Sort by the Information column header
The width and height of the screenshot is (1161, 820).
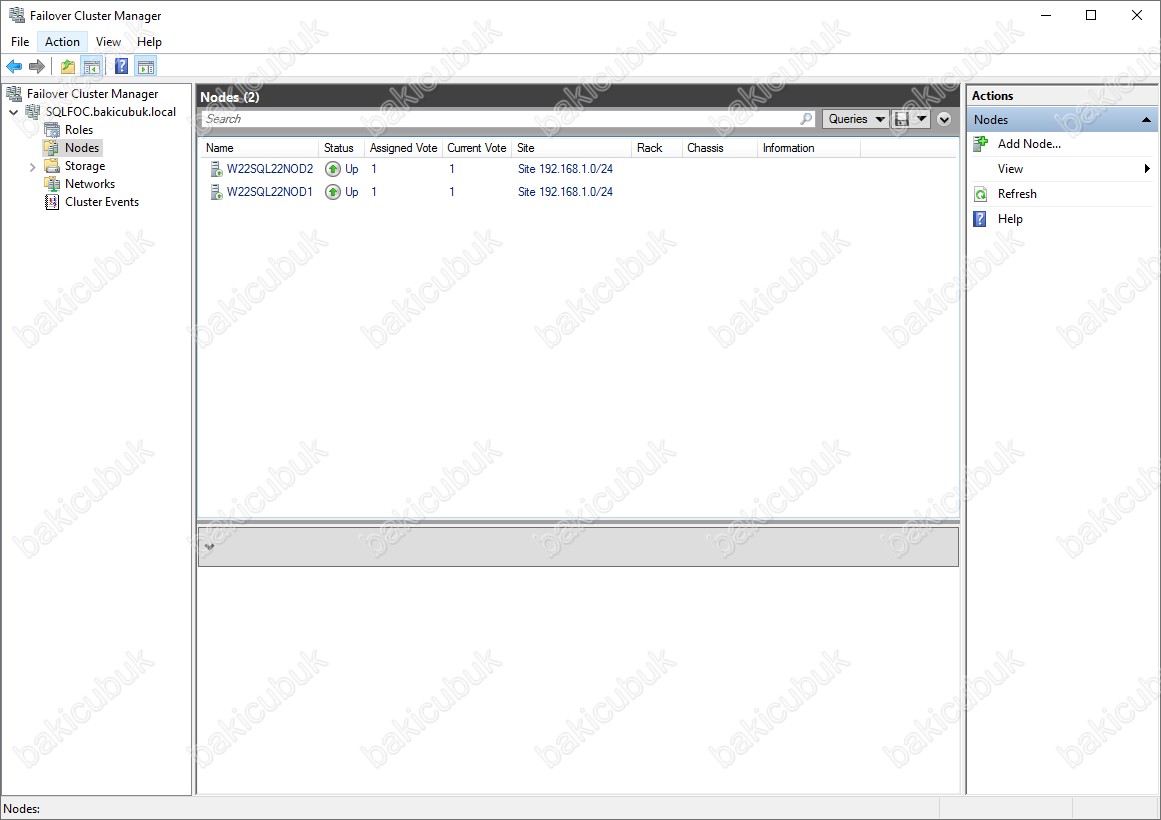pos(809,148)
